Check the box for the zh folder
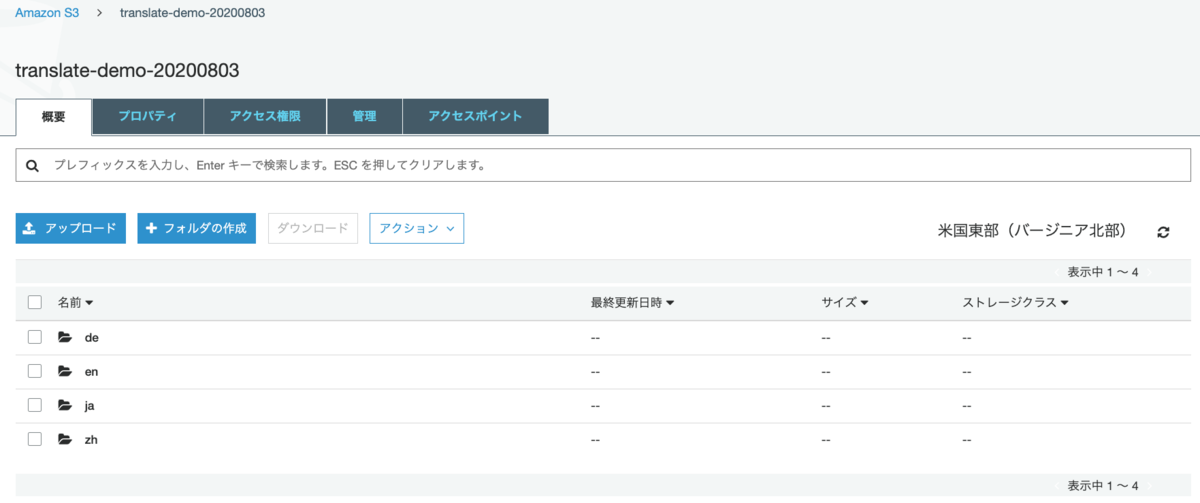The height and width of the screenshot is (503, 1200). coord(35,439)
